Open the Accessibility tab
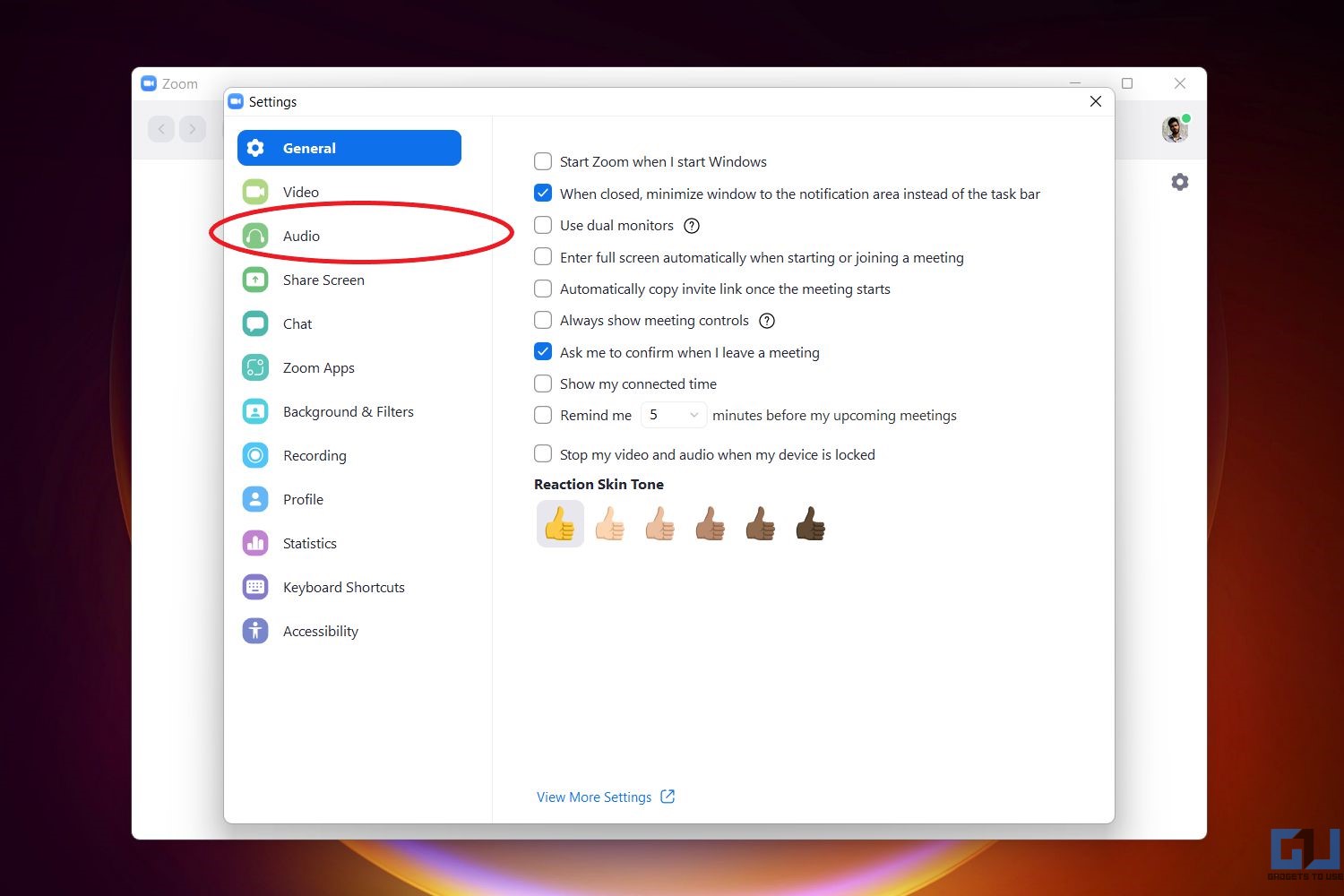This screenshot has height=896, width=1344. click(349, 631)
